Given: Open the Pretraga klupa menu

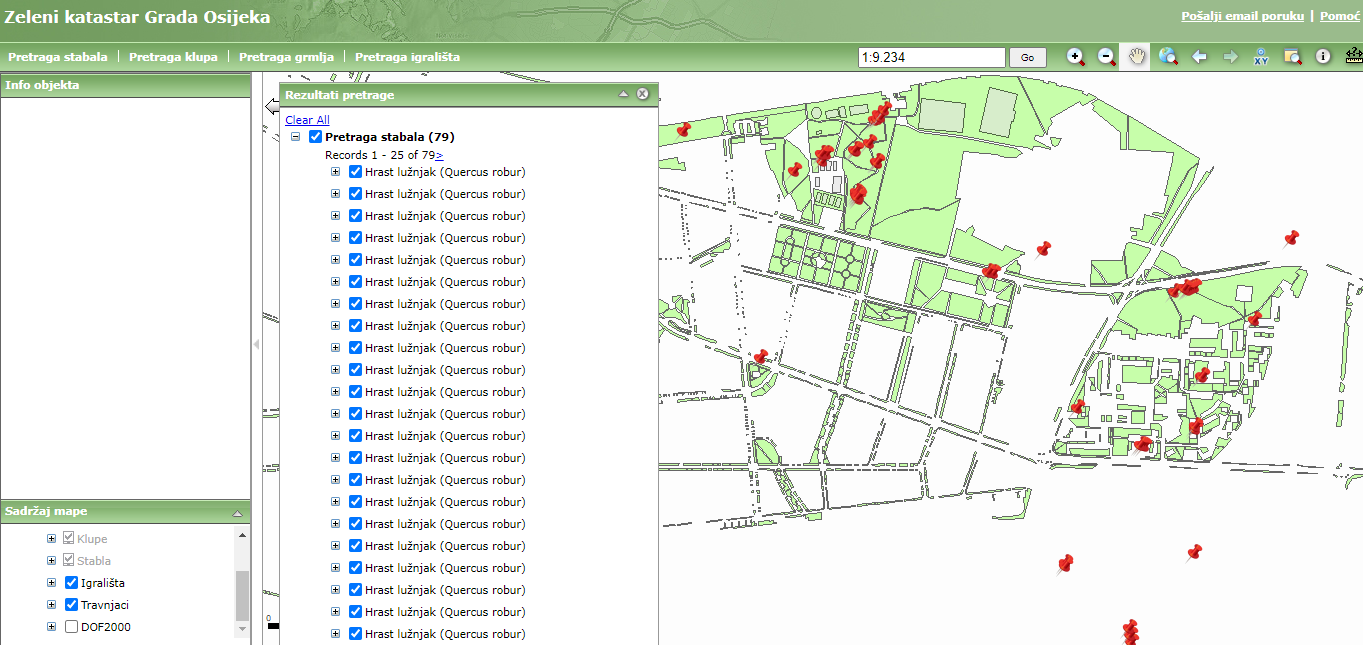Looking at the screenshot, I should point(173,57).
